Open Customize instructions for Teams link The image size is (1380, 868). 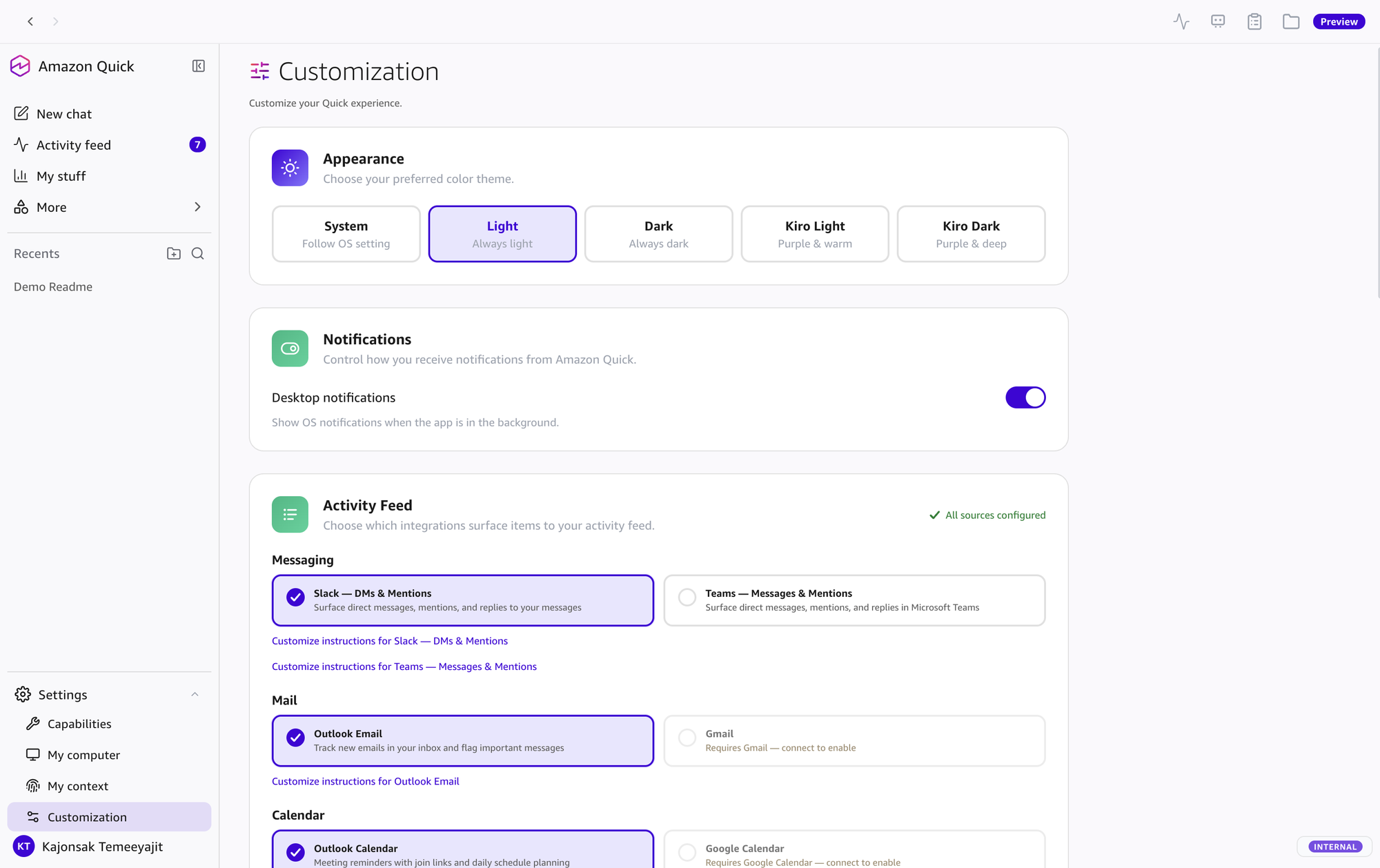tap(404, 667)
